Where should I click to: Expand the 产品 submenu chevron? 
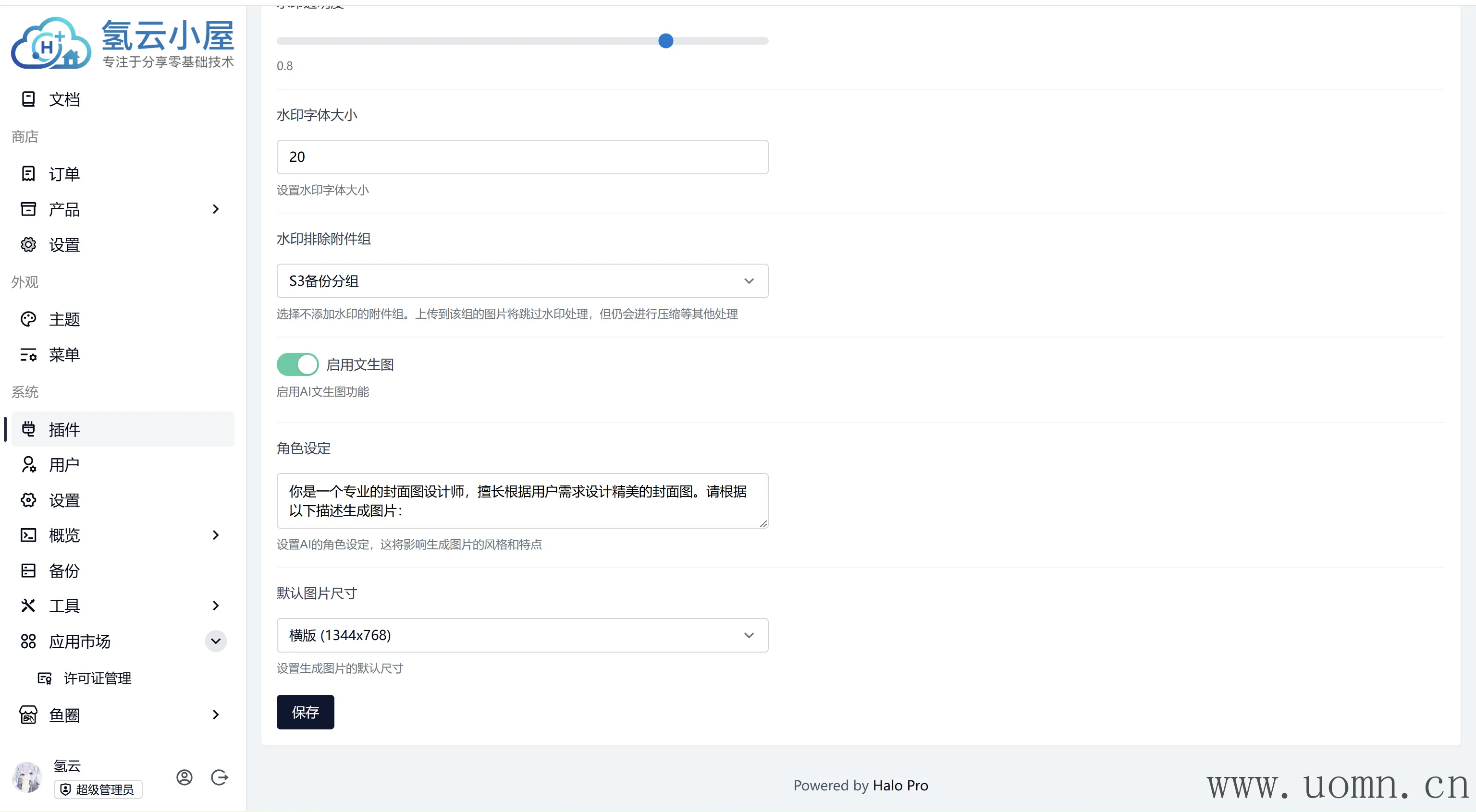215,209
